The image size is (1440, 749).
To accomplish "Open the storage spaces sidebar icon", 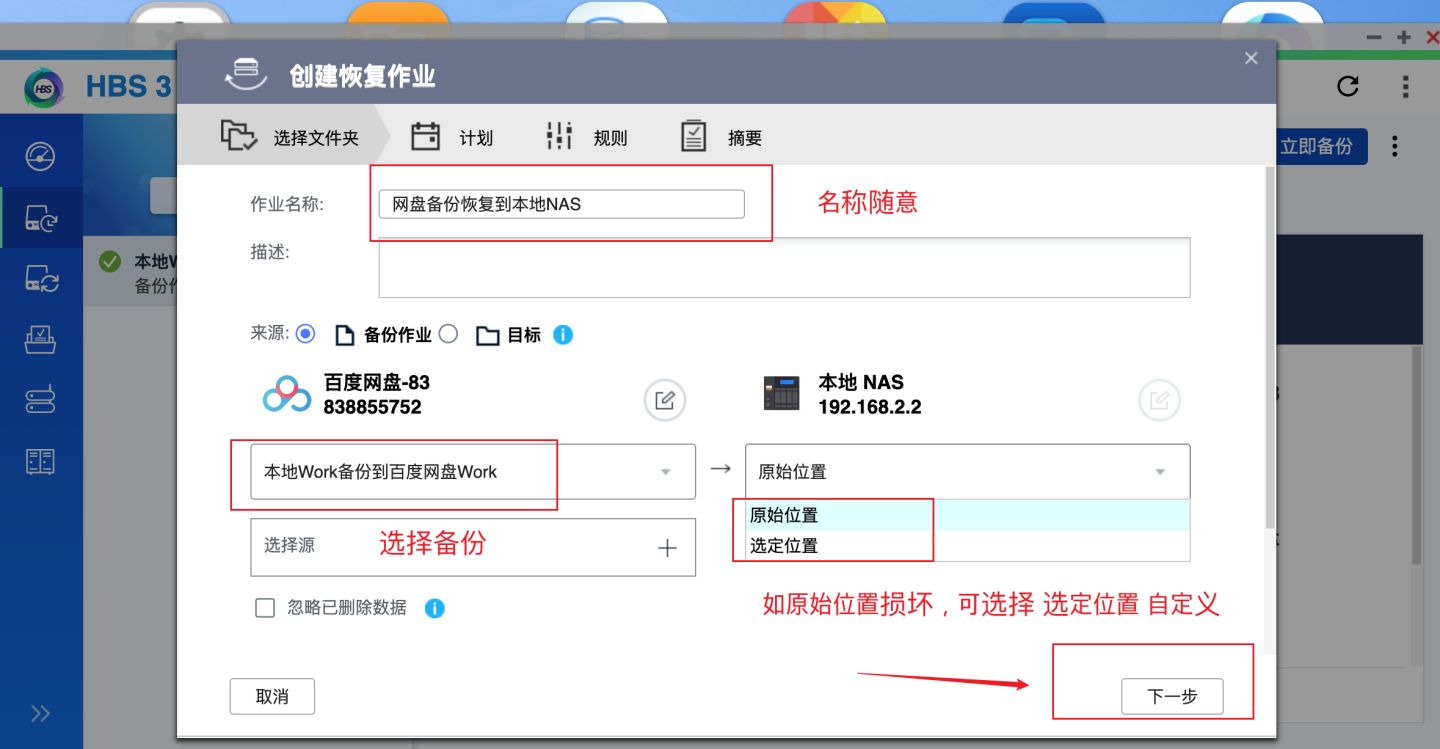I will [40, 400].
